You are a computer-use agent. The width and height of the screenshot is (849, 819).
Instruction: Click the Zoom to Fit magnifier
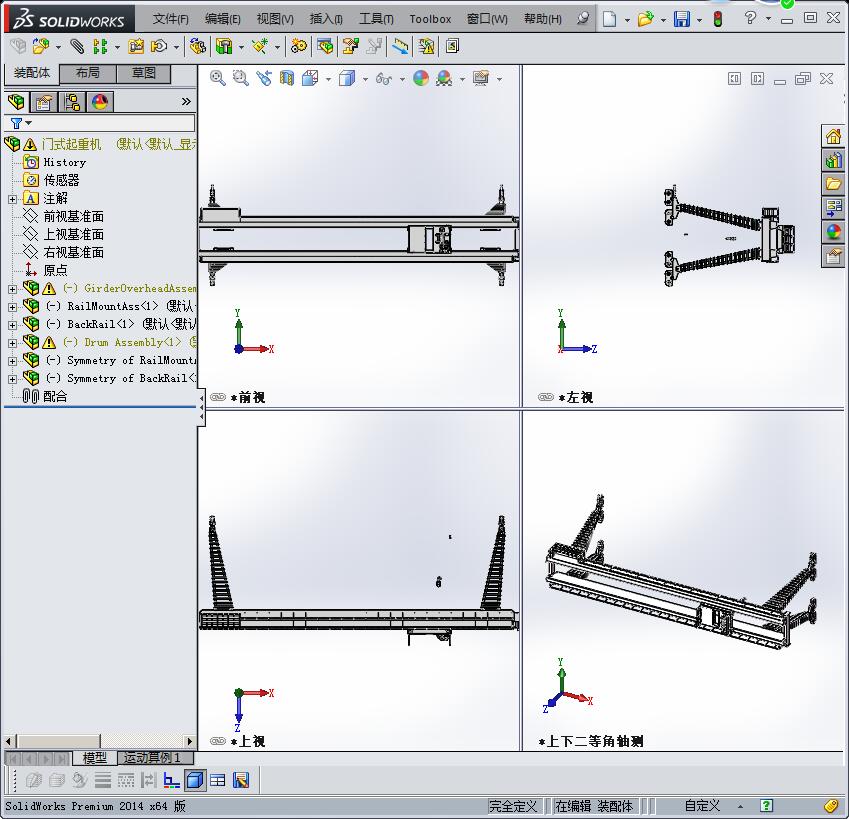[x=218, y=78]
